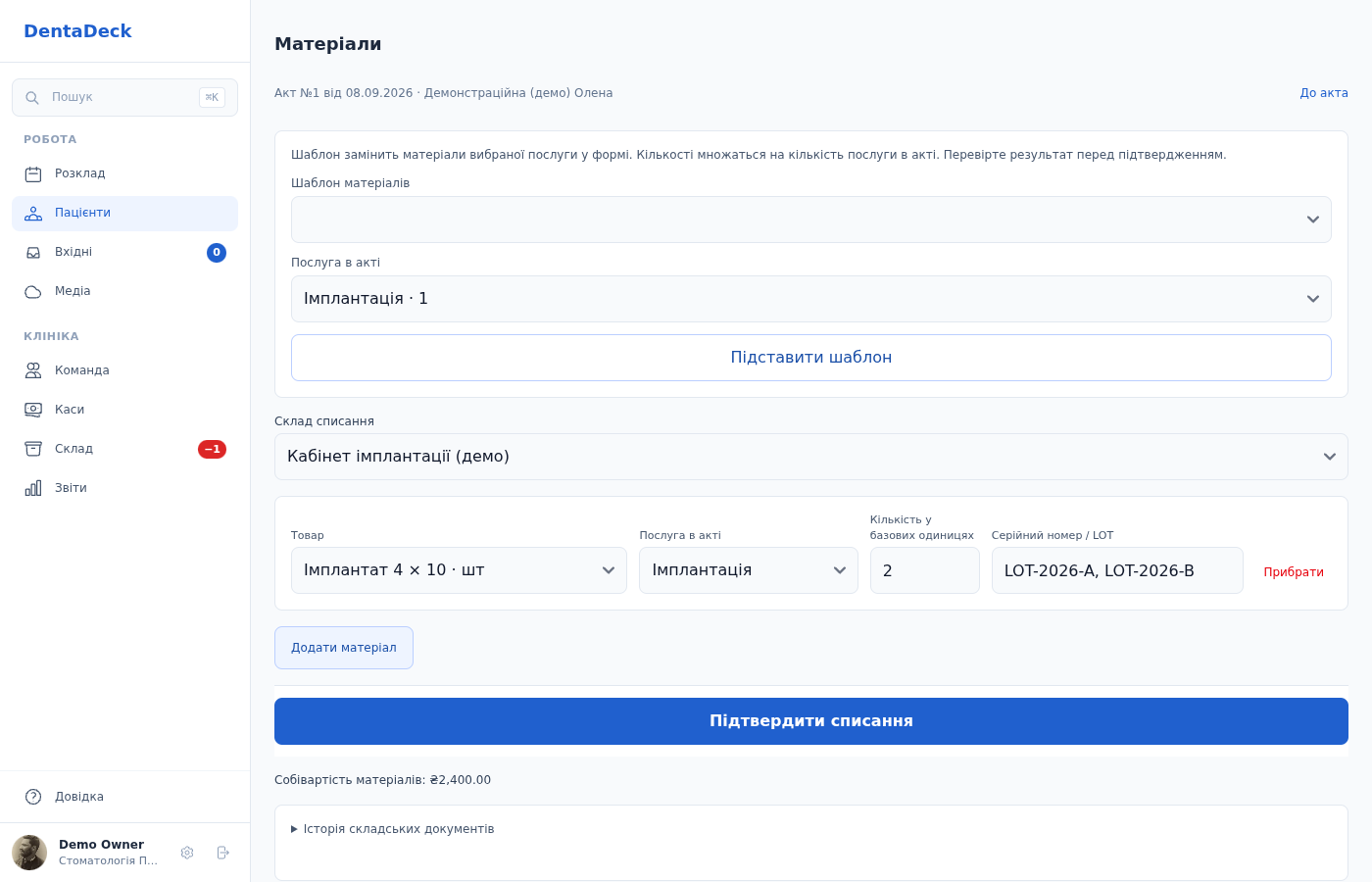
Task: Open the material row Послуга в акті dropdown
Action: 749,570
